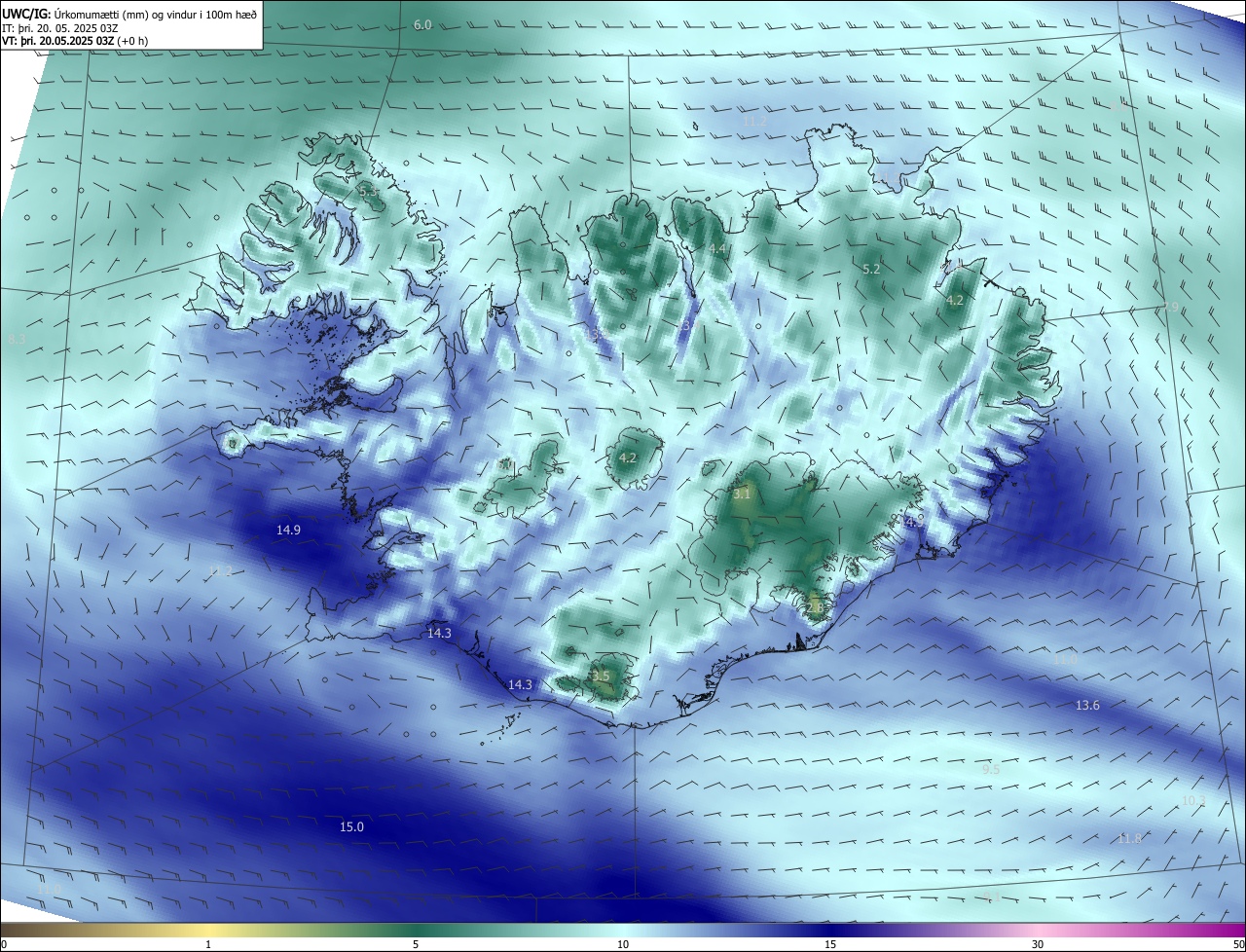Click the '10' tick label on the color scale

(x=623, y=944)
